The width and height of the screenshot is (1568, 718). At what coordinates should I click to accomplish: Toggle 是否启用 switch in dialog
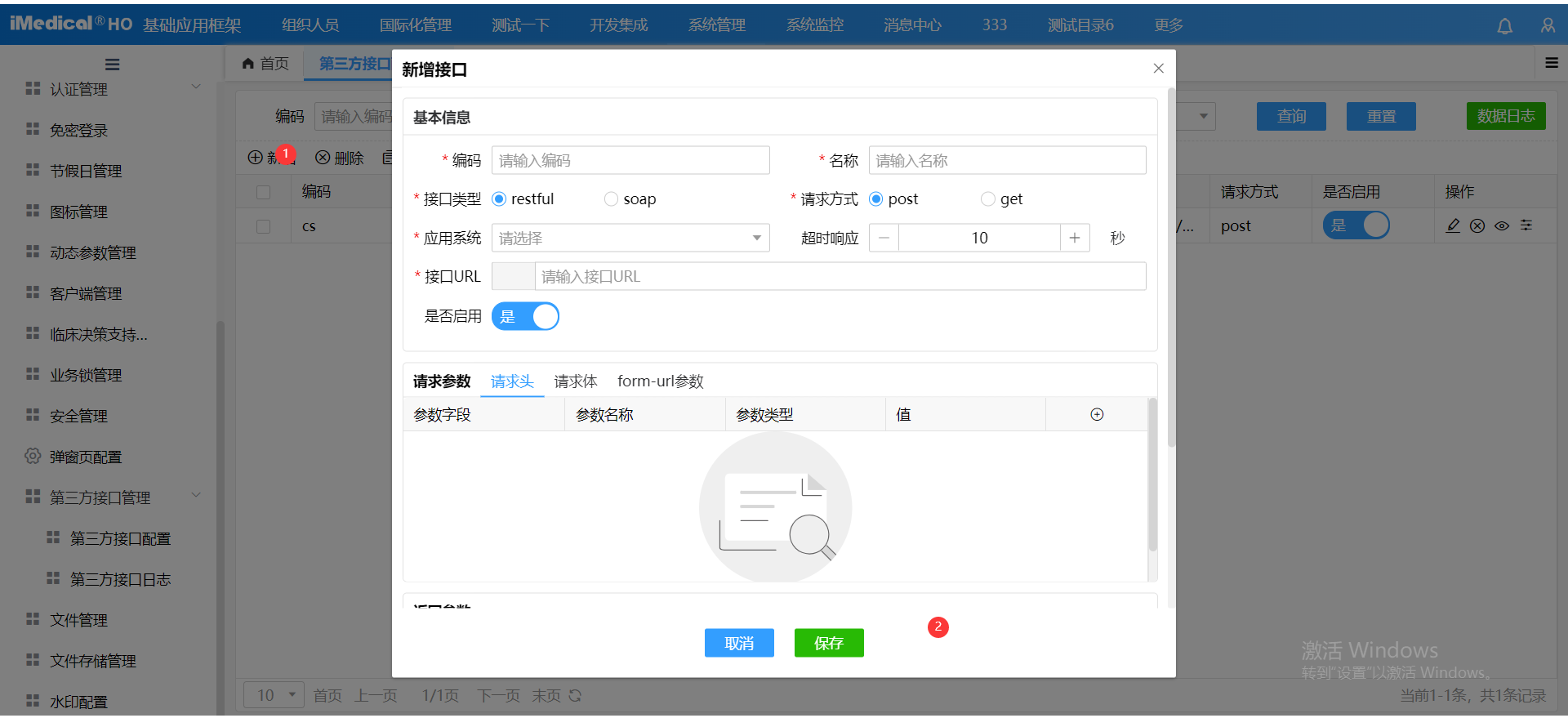click(525, 316)
